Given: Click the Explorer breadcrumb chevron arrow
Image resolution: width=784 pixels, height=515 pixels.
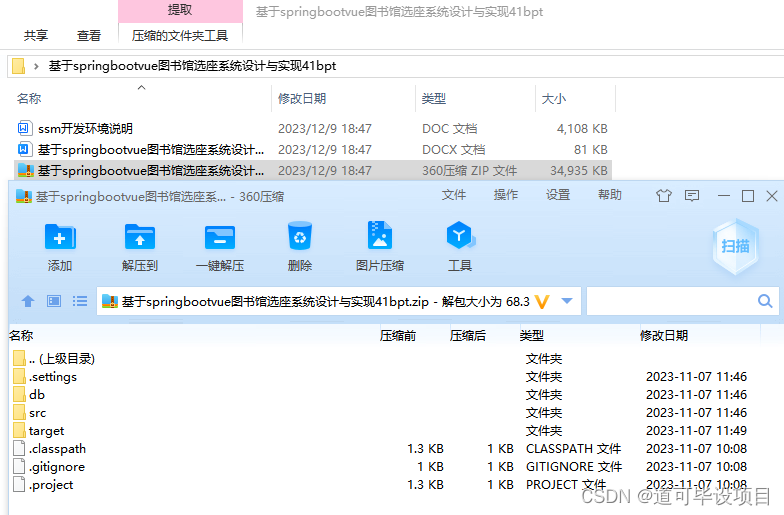Looking at the screenshot, I should pos(36,66).
